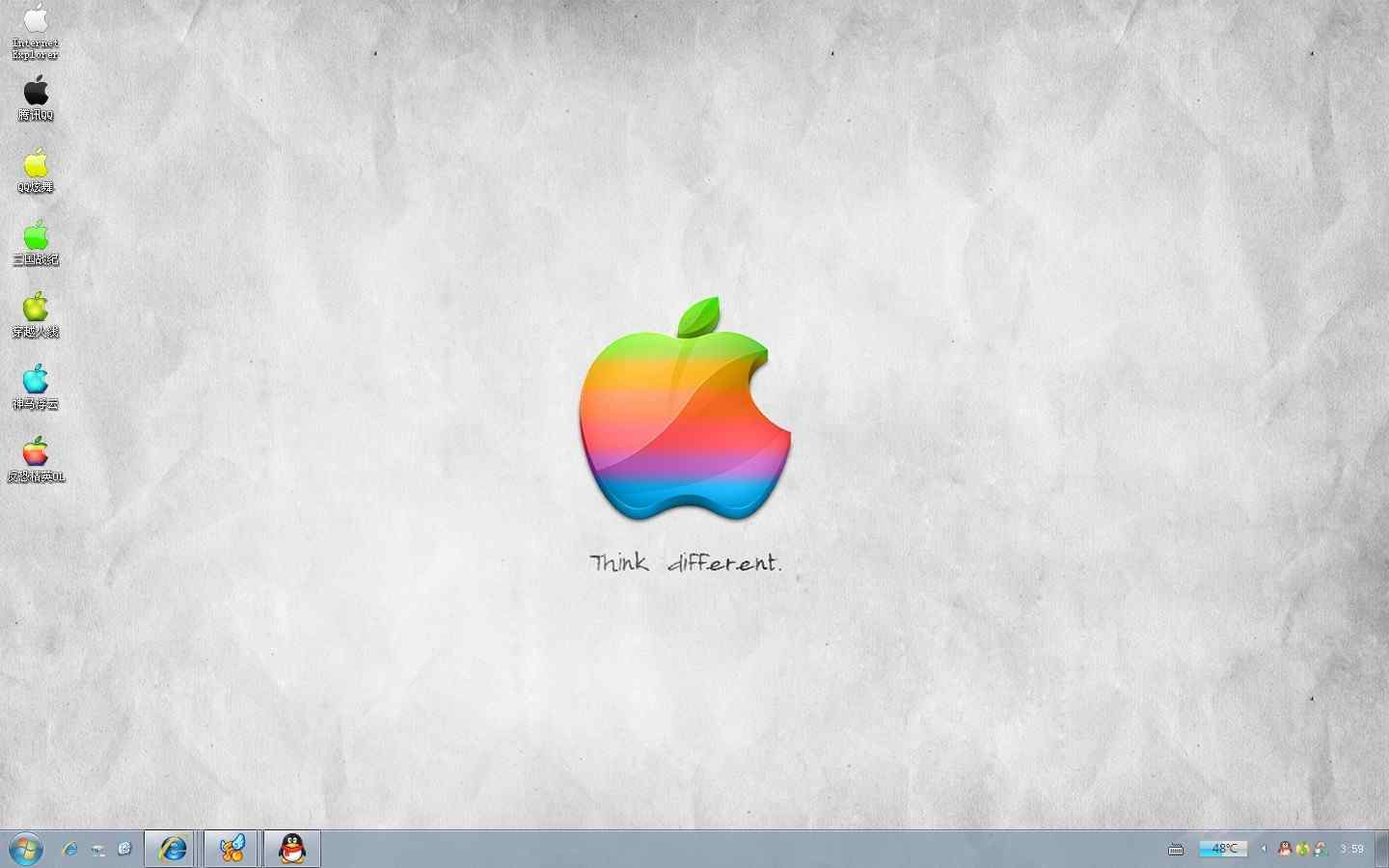Click the green round system tray icon
The width and height of the screenshot is (1389, 868).
pyautogui.click(x=1302, y=849)
